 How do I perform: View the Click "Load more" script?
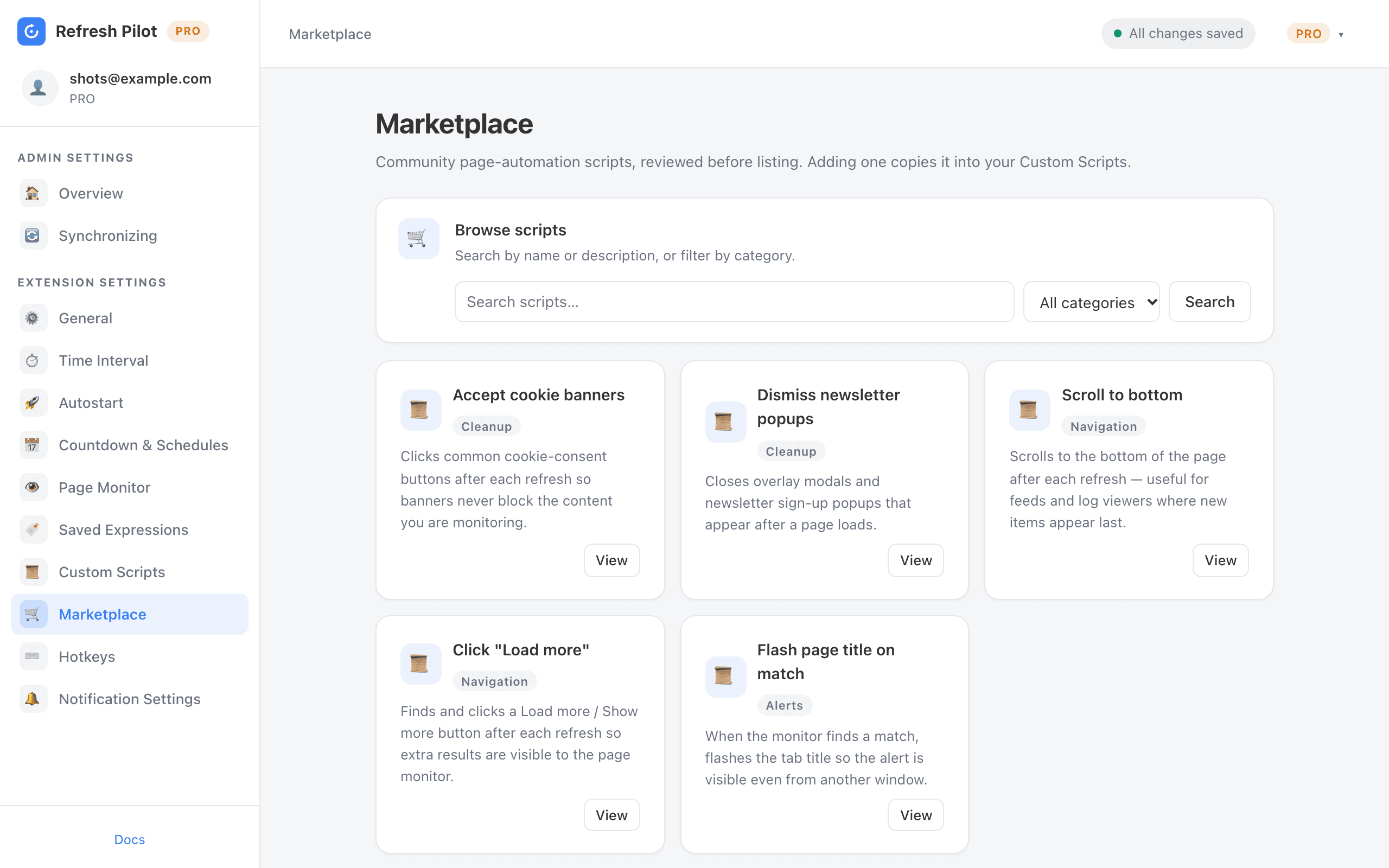click(611, 815)
